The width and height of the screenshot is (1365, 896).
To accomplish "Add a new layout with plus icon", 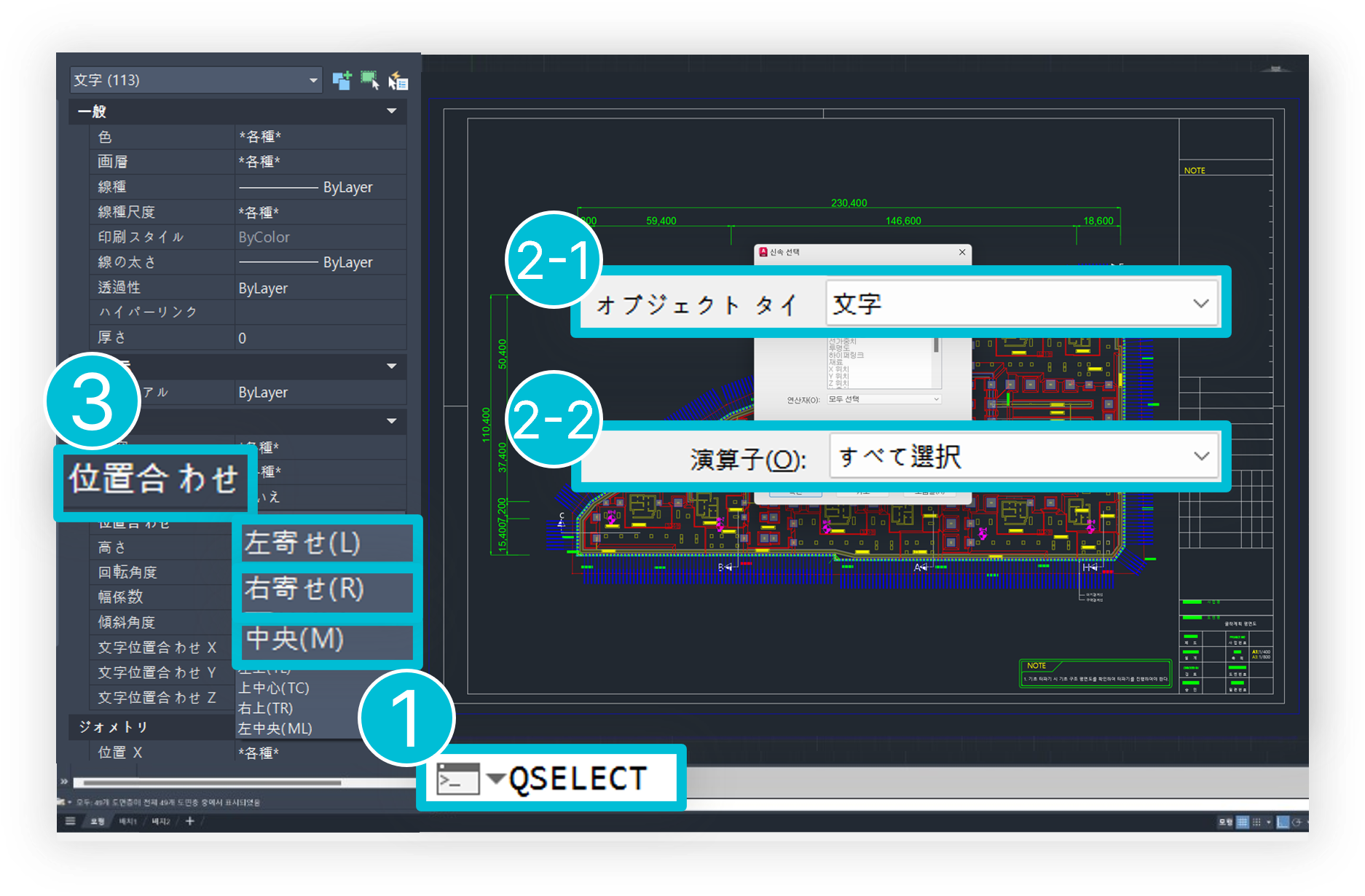I will click(190, 821).
